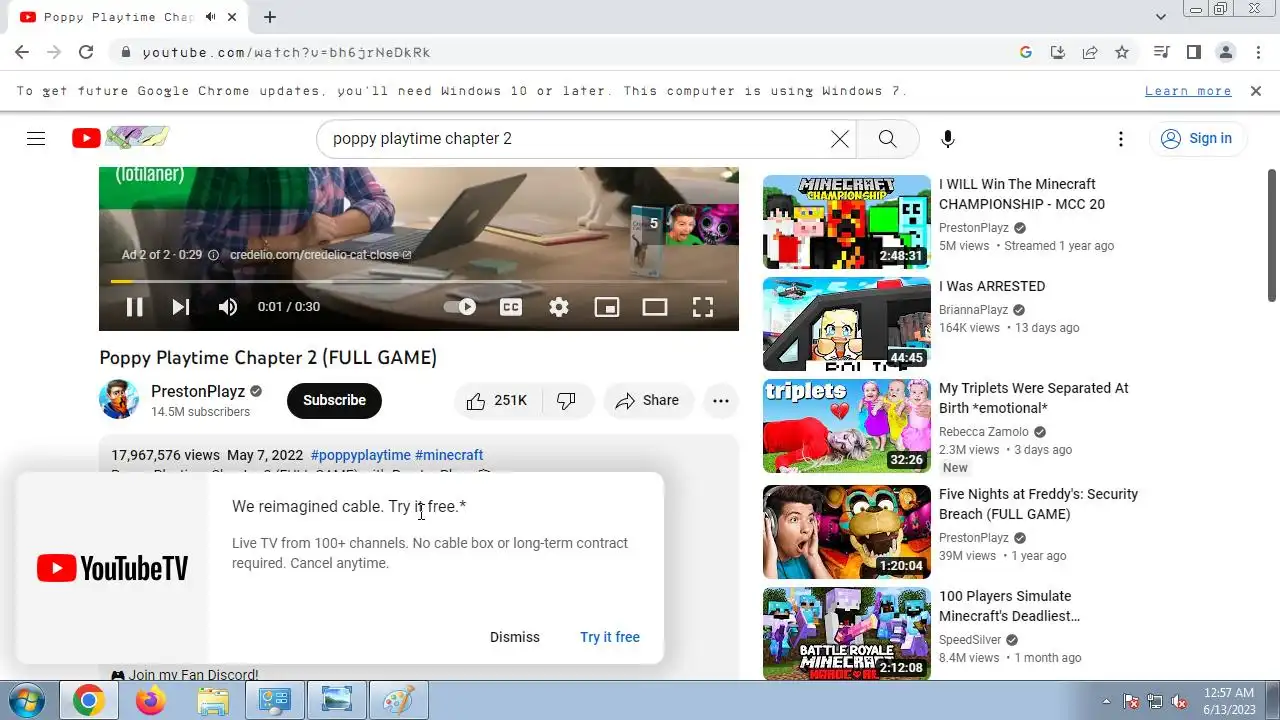Mute the Poppy Playtime tab audio
This screenshot has width=1280, height=720.
tap(210, 17)
